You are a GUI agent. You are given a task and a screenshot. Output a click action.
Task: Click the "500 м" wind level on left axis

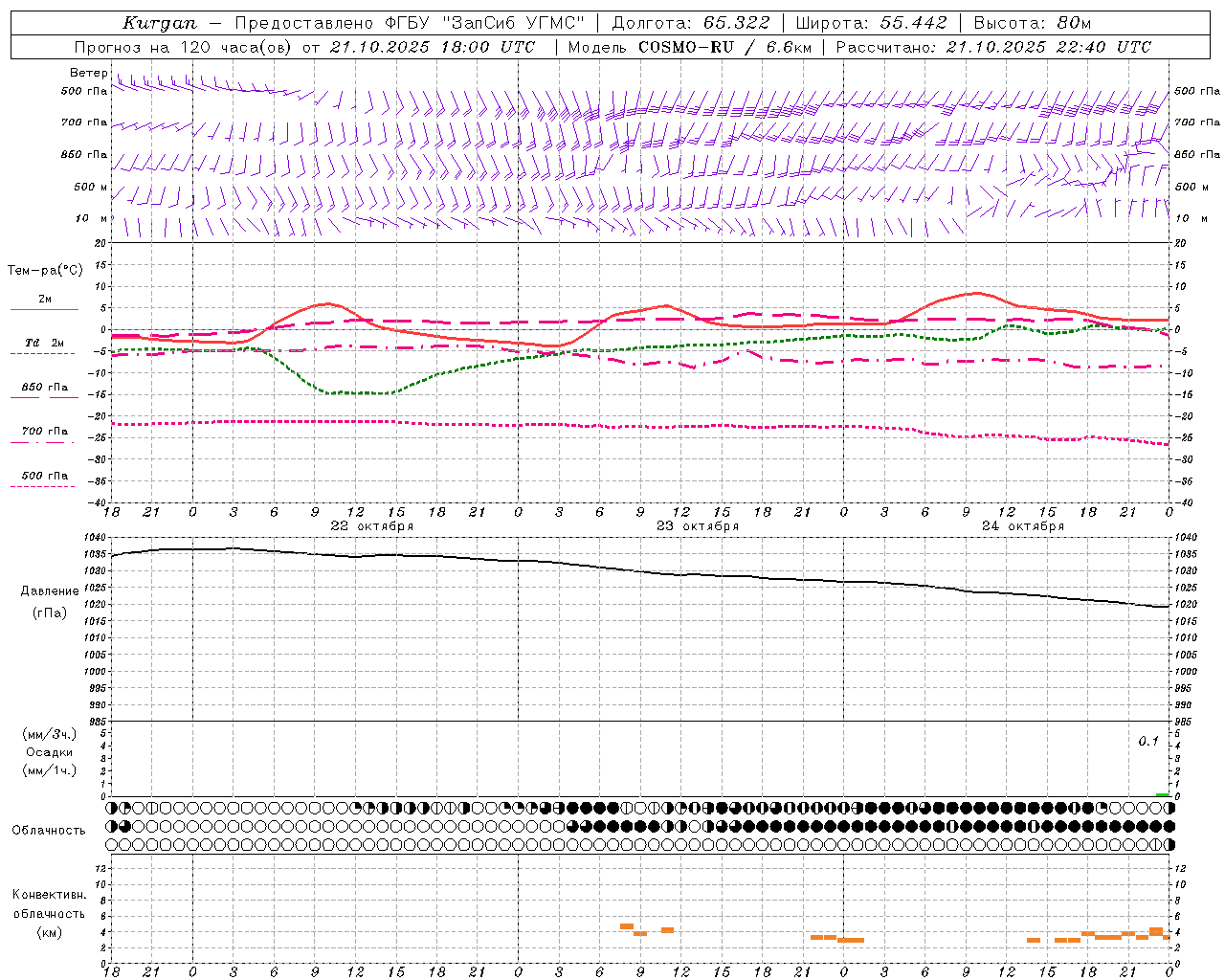(x=91, y=187)
